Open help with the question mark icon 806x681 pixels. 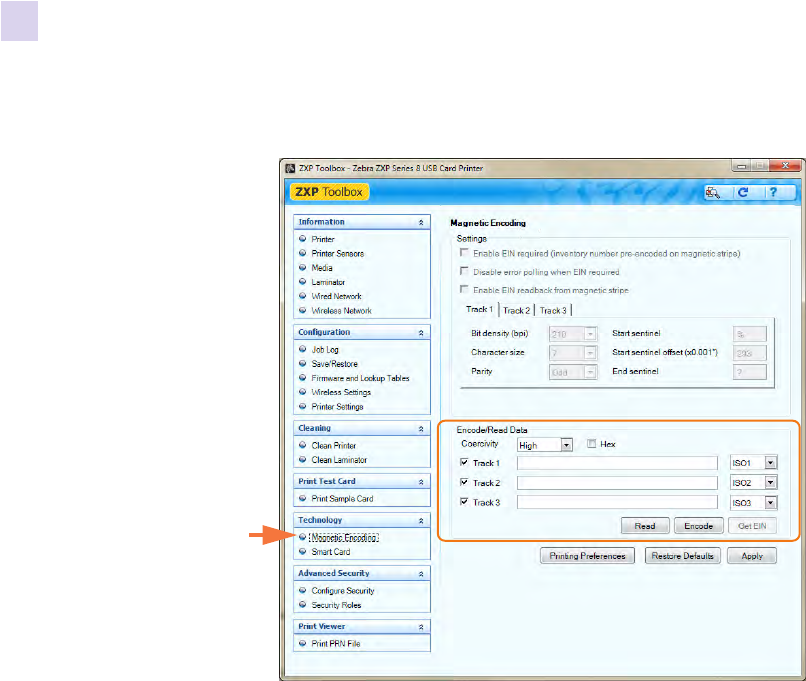point(773,192)
